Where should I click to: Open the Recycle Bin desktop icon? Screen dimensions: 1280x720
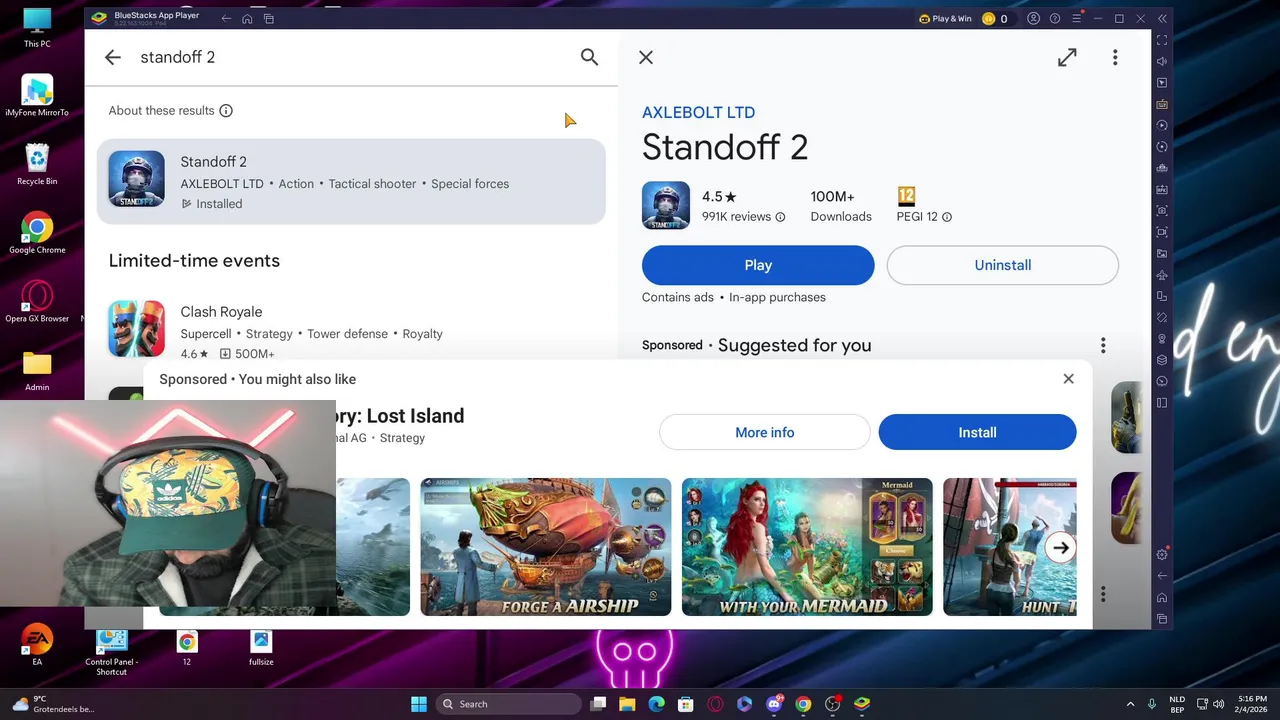(37, 165)
